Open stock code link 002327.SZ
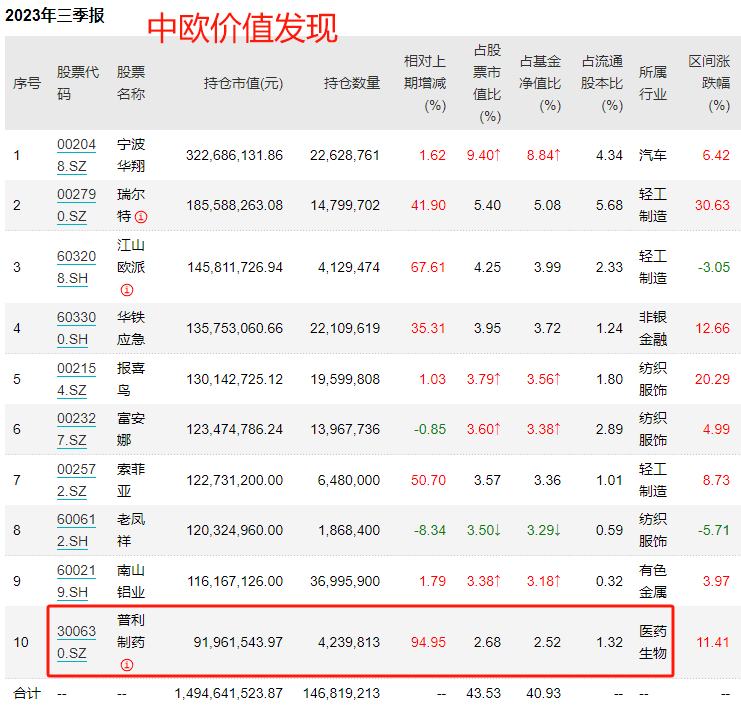 tap(76, 429)
